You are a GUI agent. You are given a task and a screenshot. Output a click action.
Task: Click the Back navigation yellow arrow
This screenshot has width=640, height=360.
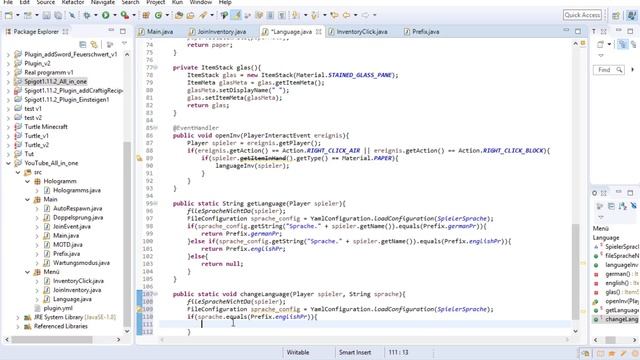pos(346,16)
